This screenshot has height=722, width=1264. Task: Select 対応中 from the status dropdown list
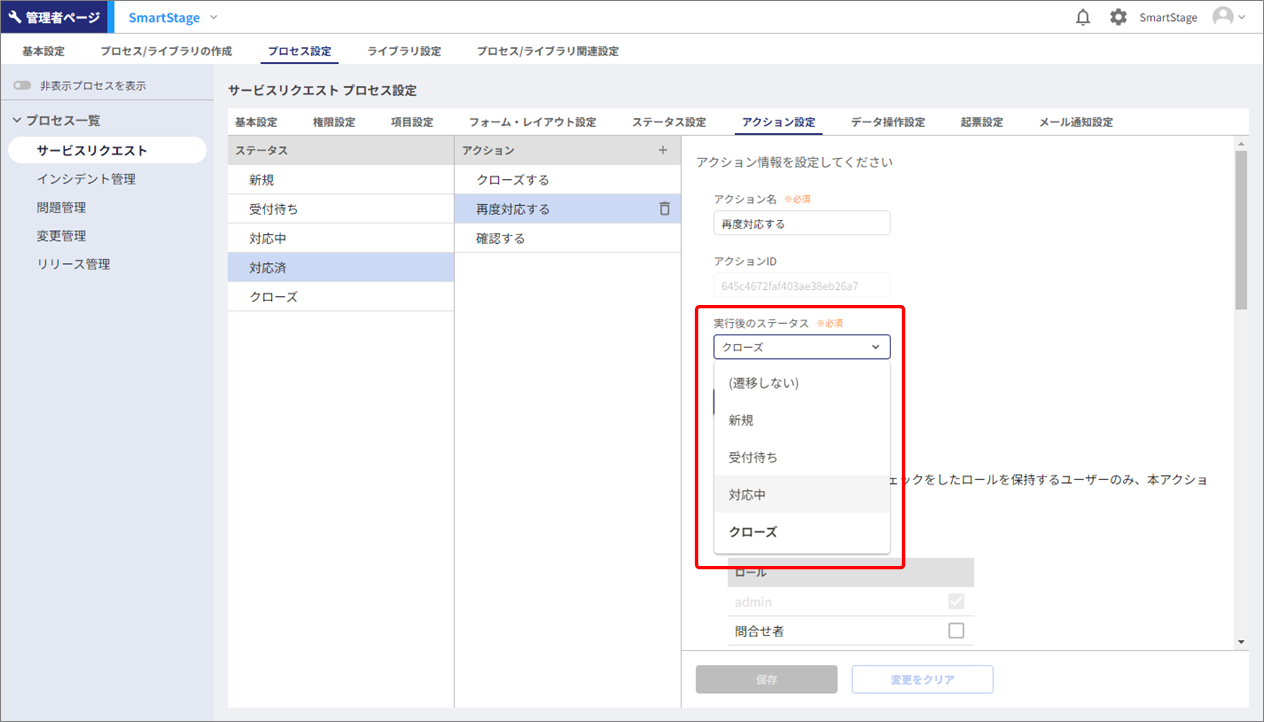pyautogui.click(x=801, y=494)
